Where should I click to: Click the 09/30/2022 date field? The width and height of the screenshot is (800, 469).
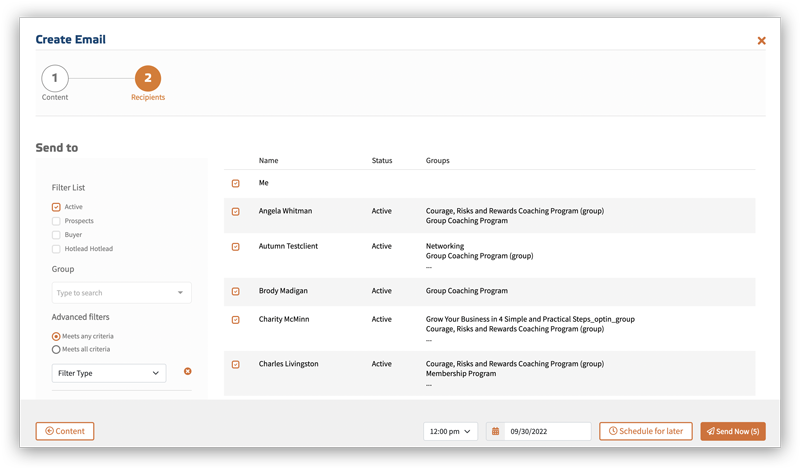(x=547, y=431)
